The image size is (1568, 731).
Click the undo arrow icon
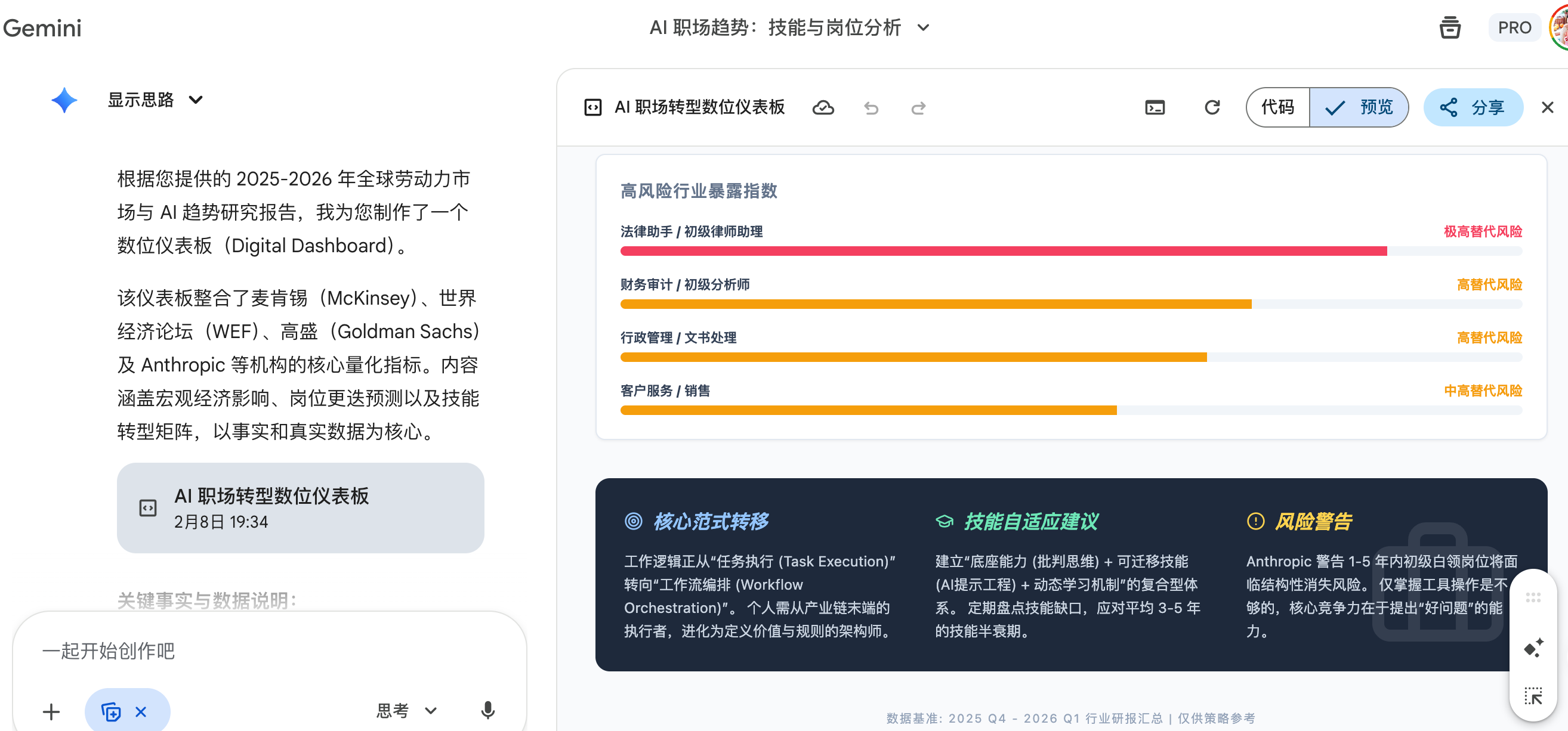pyautogui.click(x=871, y=108)
